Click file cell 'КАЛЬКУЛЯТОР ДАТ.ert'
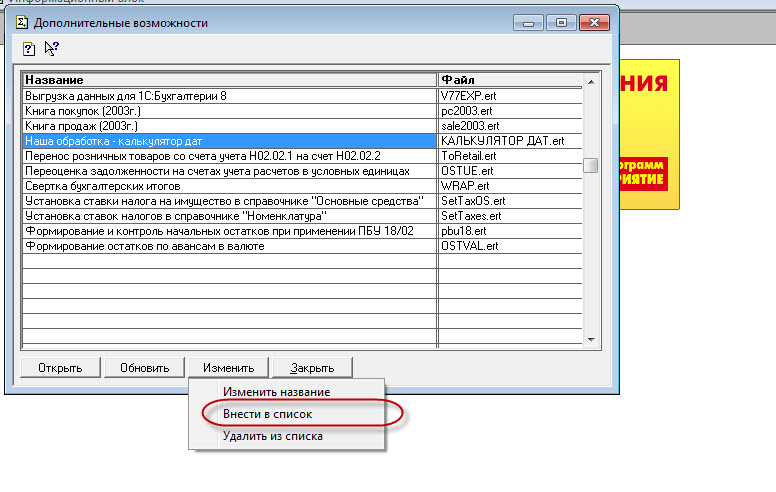 coord(510,141)
